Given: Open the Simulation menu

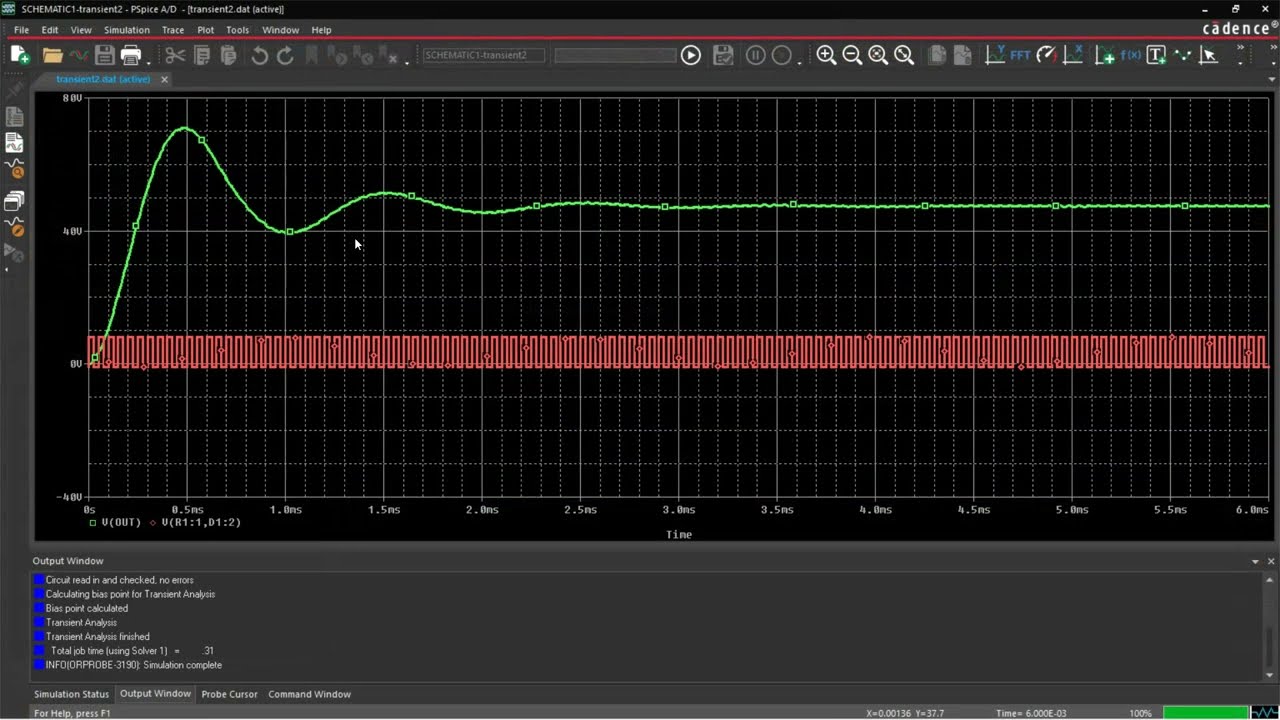Looking at the screenshot, I should (x=127, y=30).
